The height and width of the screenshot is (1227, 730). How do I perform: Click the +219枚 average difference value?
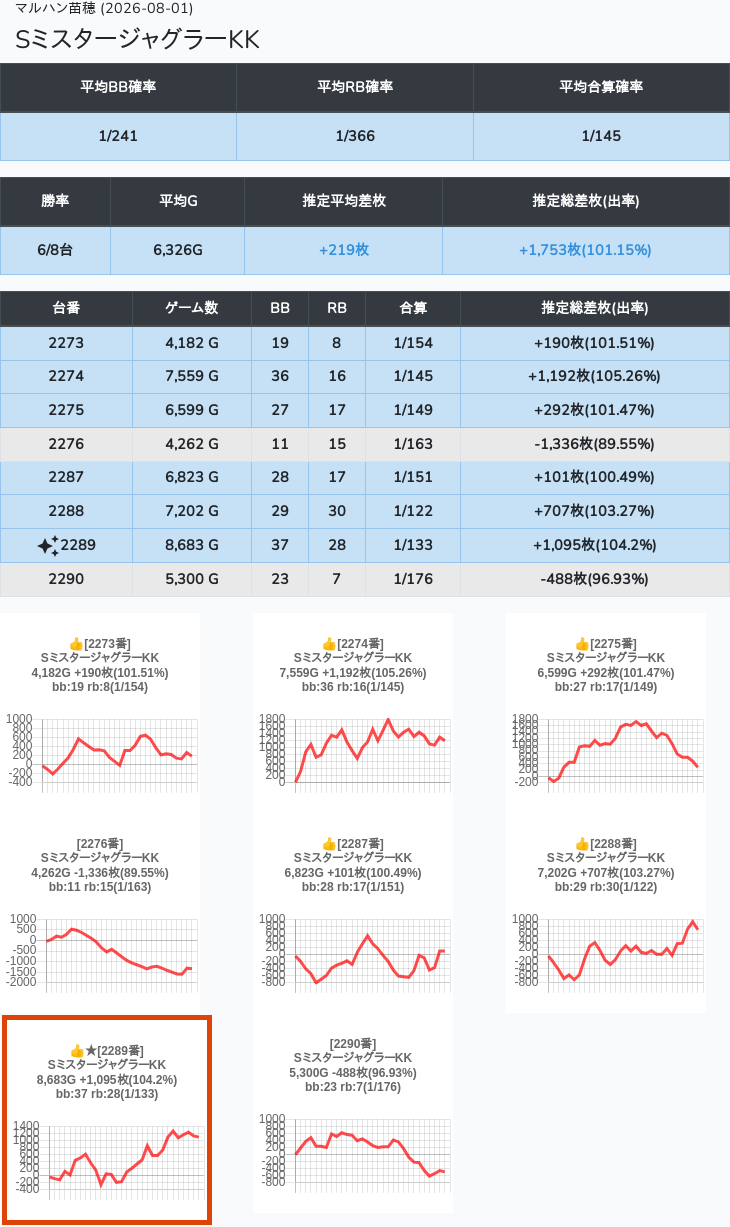(344, 250)
